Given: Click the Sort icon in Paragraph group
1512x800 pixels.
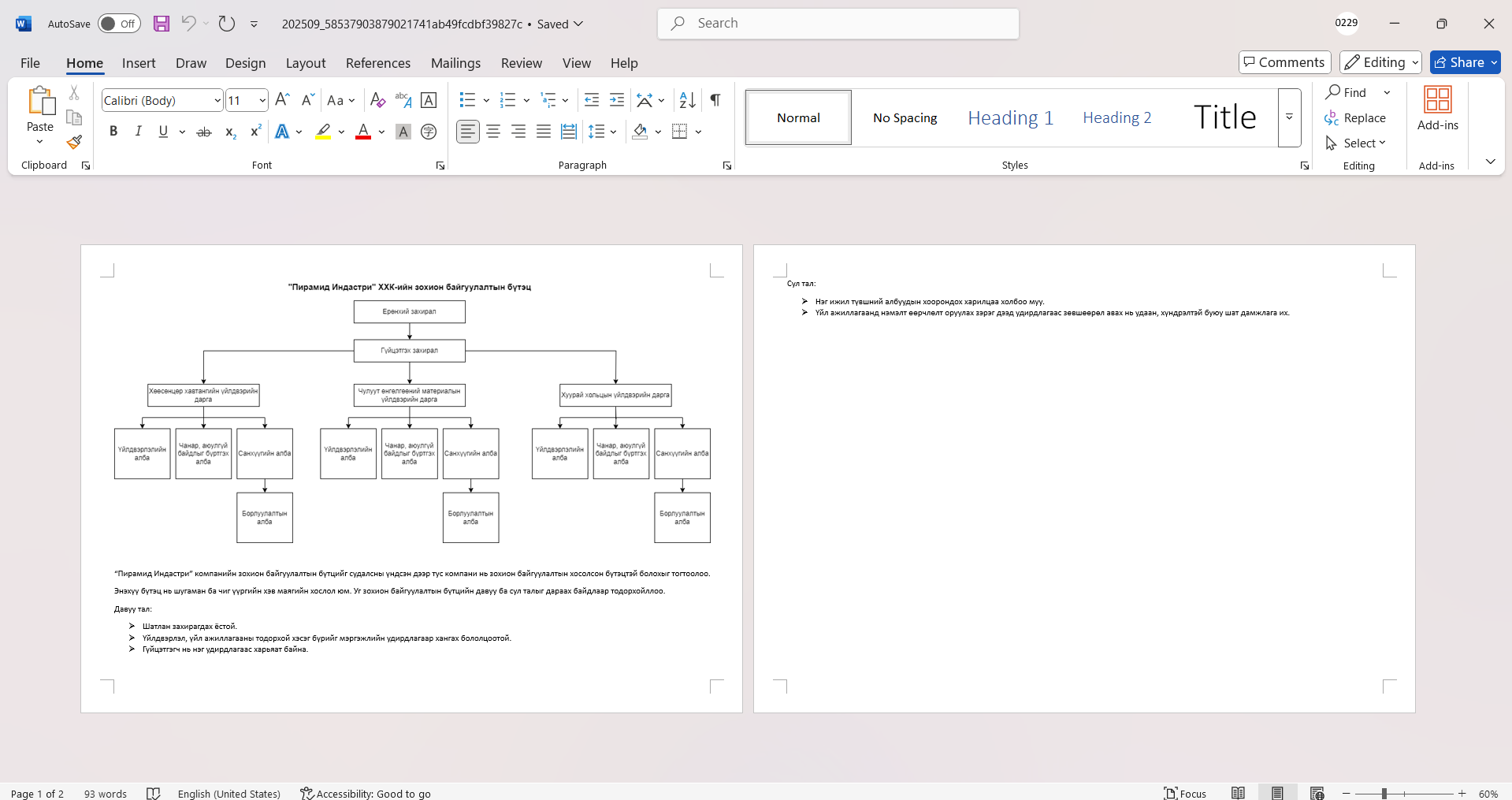Looking at the screenshot, I should pyautogui.click(x=687, y=100).
